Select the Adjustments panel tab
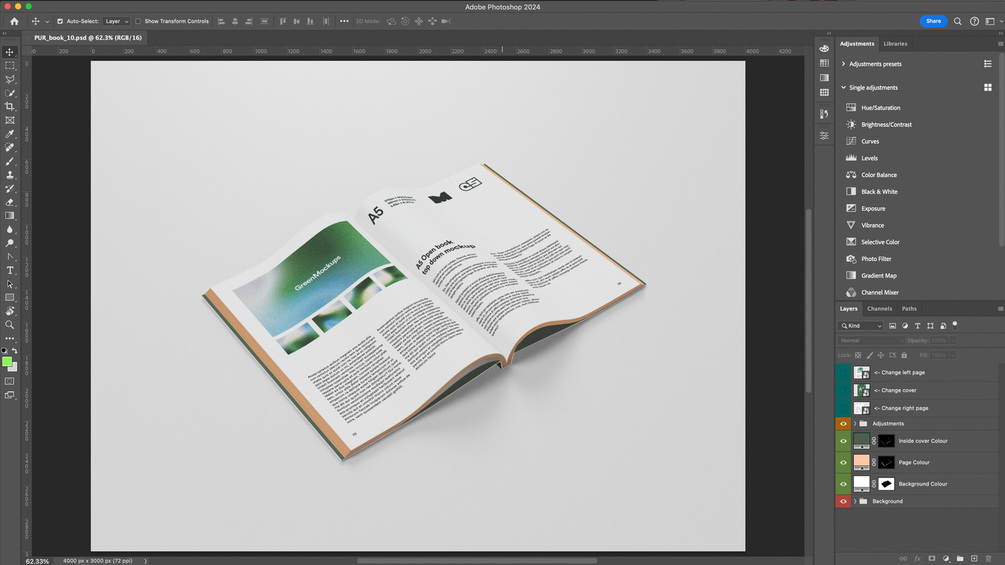This screenshot has width=1005, height=565. pos(856,44)
